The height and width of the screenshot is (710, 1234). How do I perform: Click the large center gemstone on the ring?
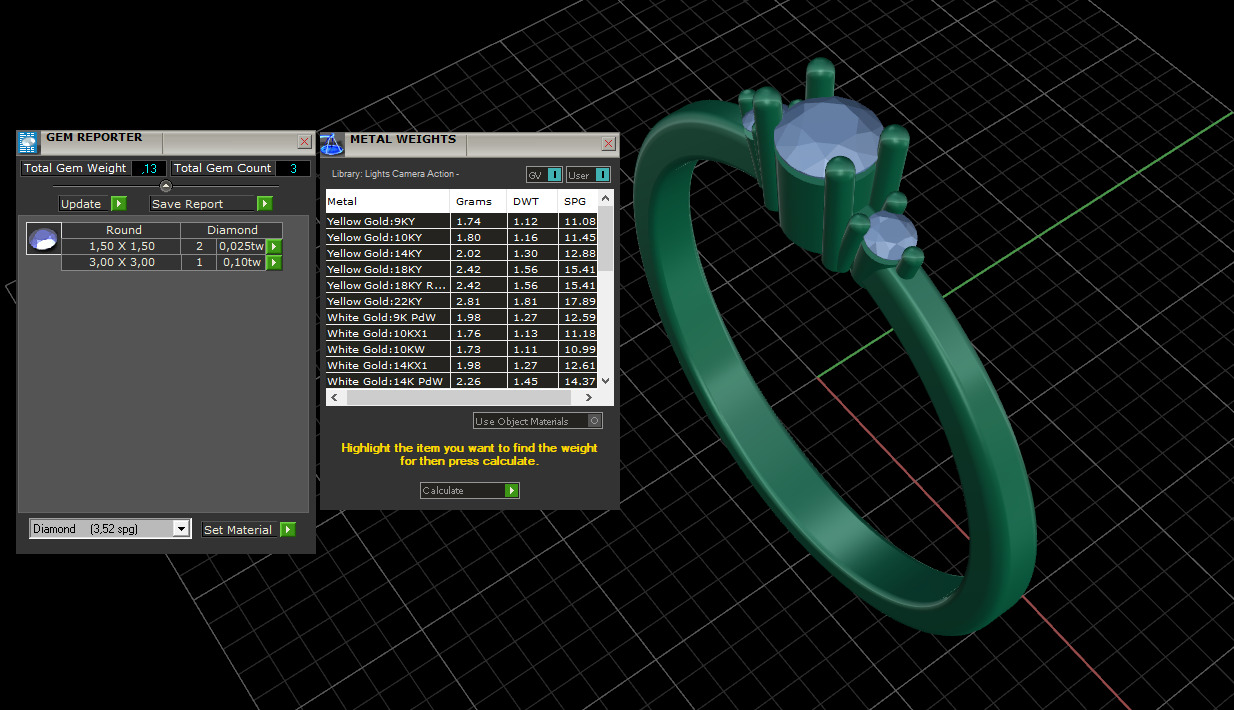coord(828,136)
